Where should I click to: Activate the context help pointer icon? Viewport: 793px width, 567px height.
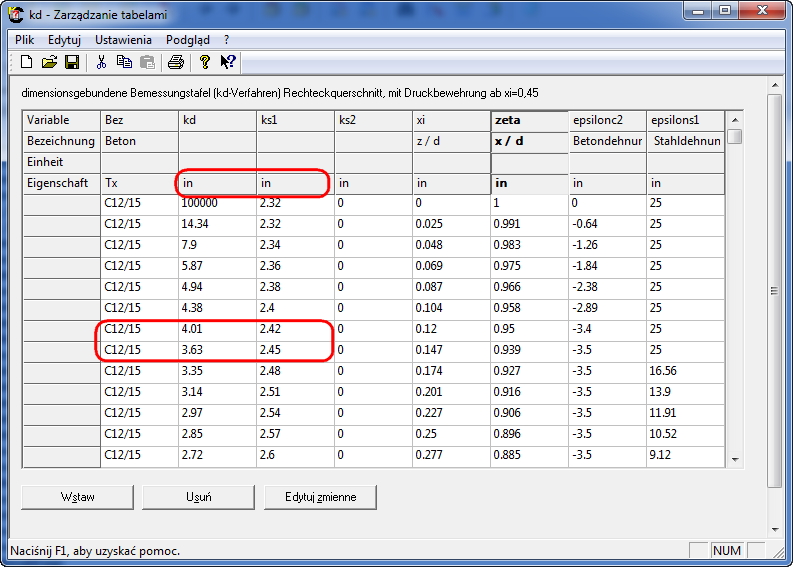coord(228,62)
